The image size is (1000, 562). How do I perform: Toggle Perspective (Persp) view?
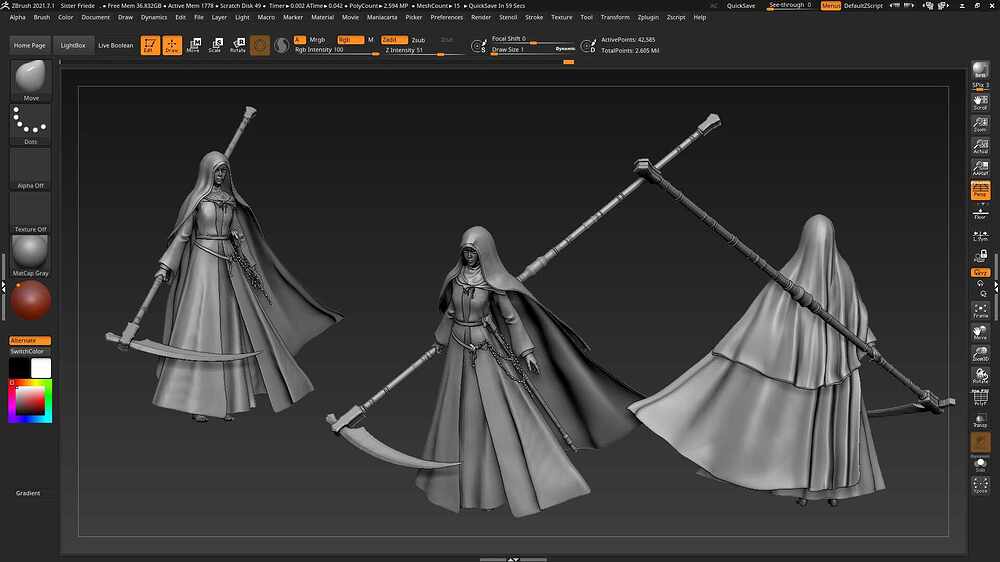(980, 189)
